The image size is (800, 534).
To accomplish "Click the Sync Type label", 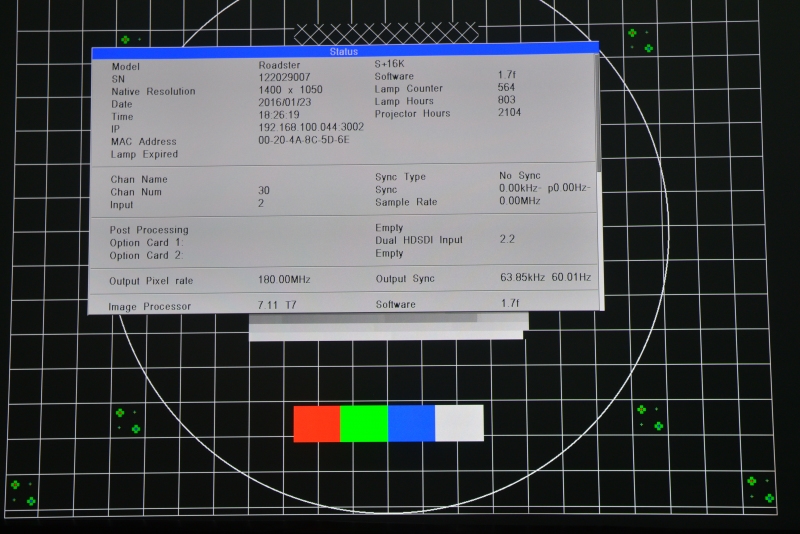I will click(x=401, y=177).
